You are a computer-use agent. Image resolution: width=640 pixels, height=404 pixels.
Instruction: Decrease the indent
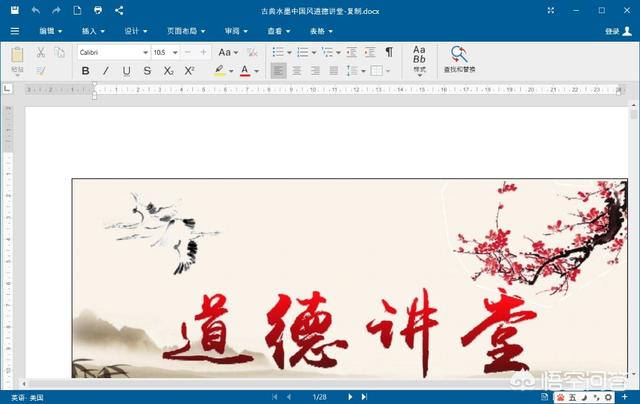coord(351,52)
